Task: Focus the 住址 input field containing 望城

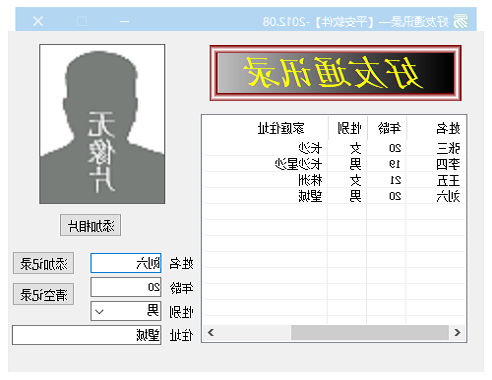Action: pos(87,335)
